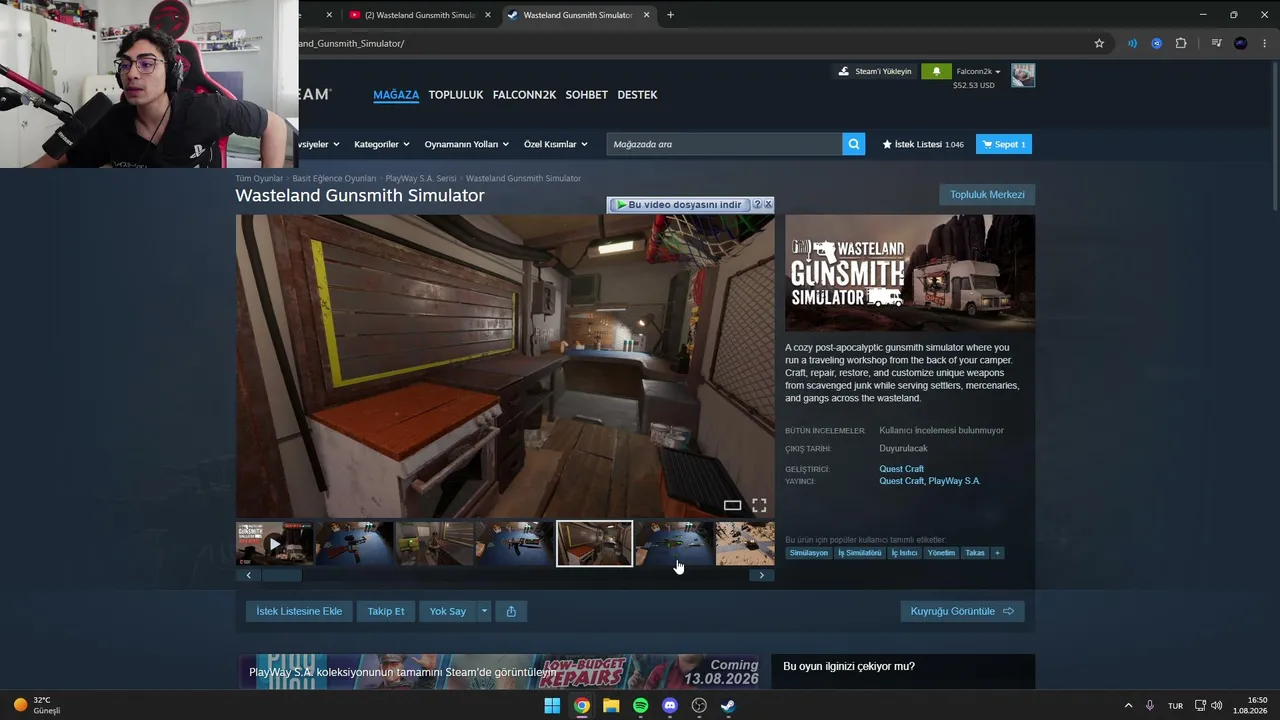Open the Chrome extensions puzzle icon
This screenshot has height=720, width=1280.
(x=1181, y=43)
